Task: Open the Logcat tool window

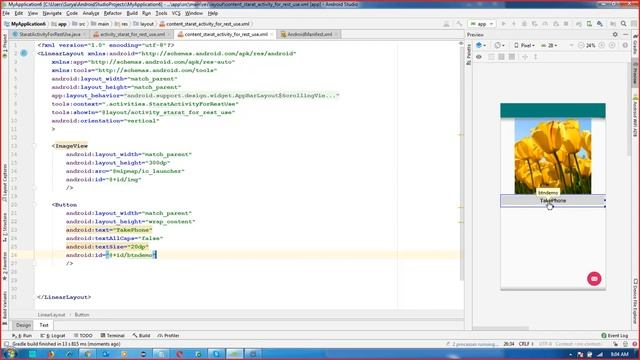Action: (x=53, y=336)
